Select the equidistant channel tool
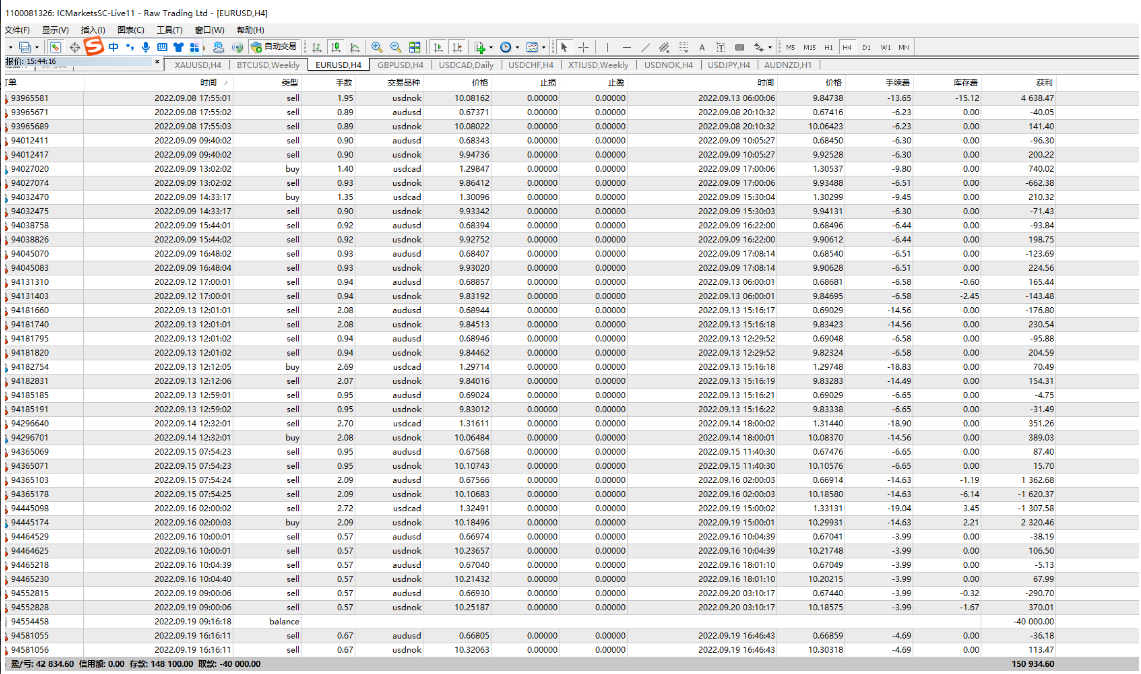The height and width of the screenshot is (674, 1141). point(664,47)
